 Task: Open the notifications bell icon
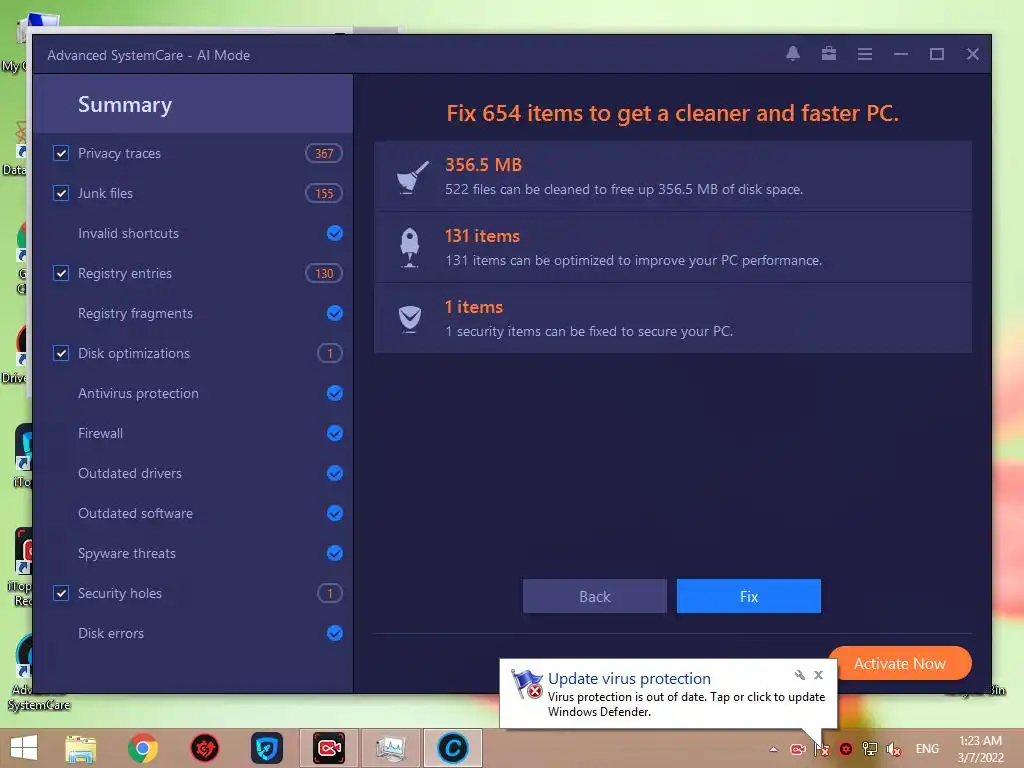[x=793, y=54]
